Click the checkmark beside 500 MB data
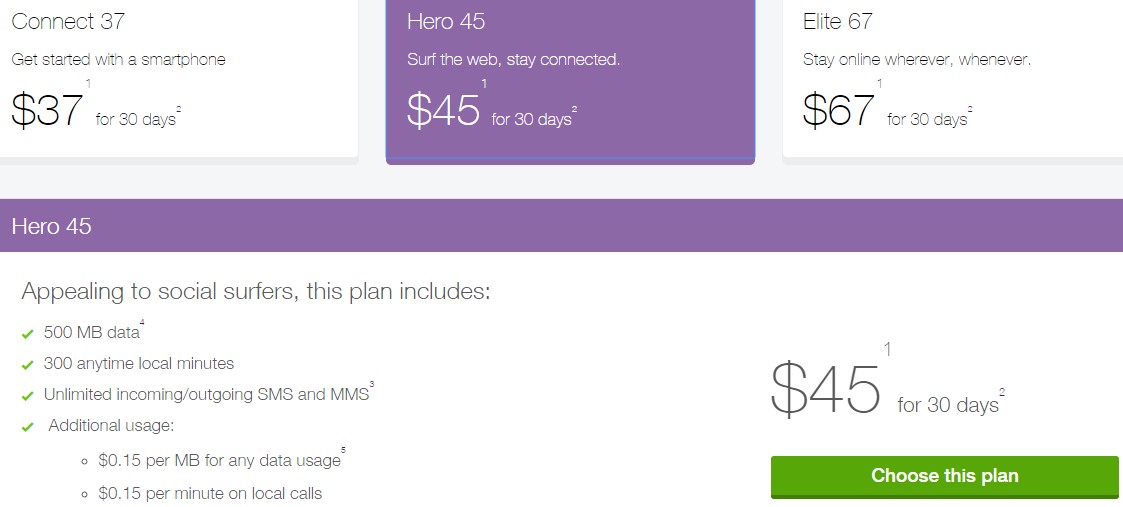Viewport: 1123px width, 507px height. pyautogui.click(x=27, y=335)
